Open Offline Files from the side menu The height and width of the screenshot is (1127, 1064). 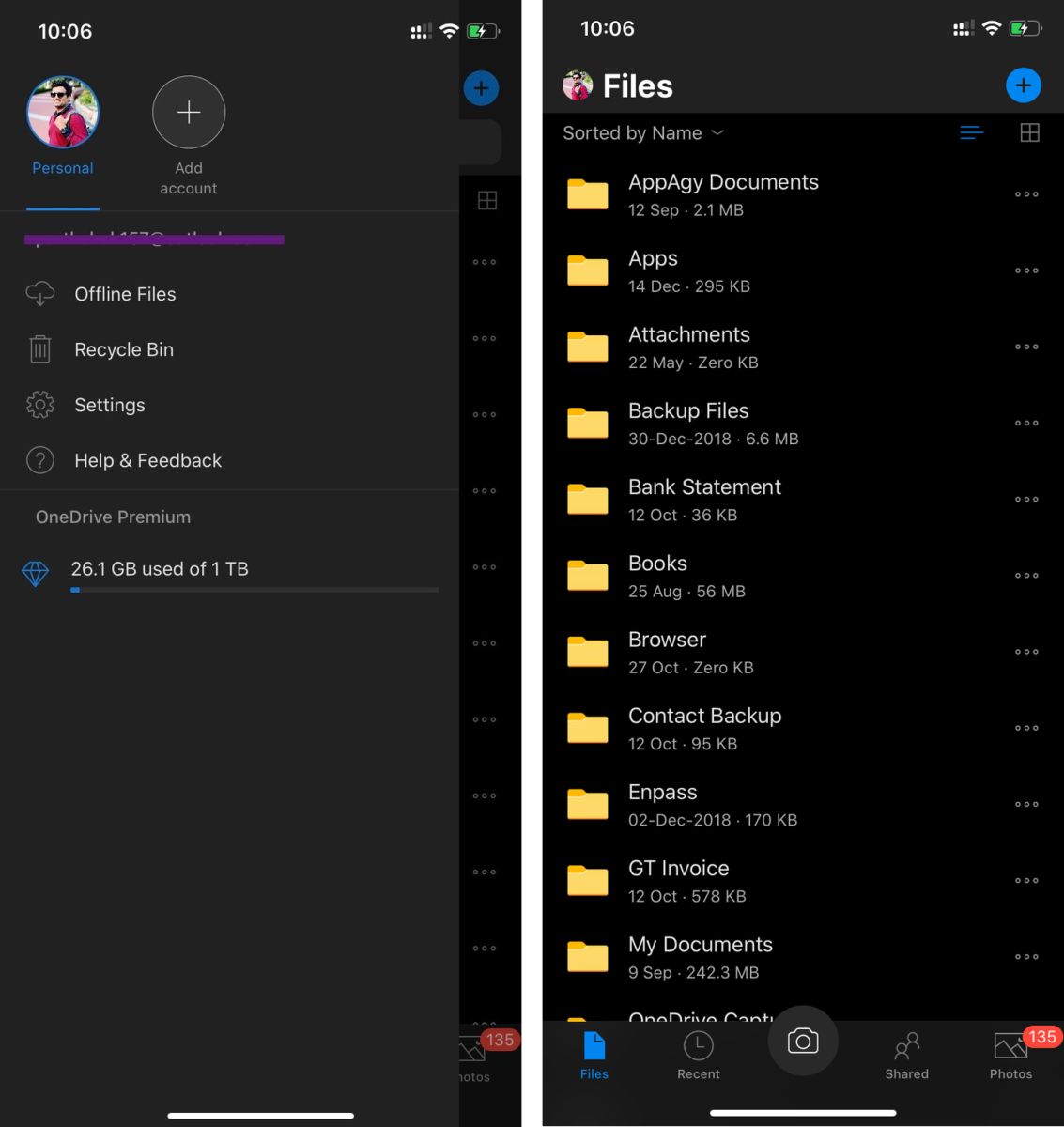click(229, 294)
